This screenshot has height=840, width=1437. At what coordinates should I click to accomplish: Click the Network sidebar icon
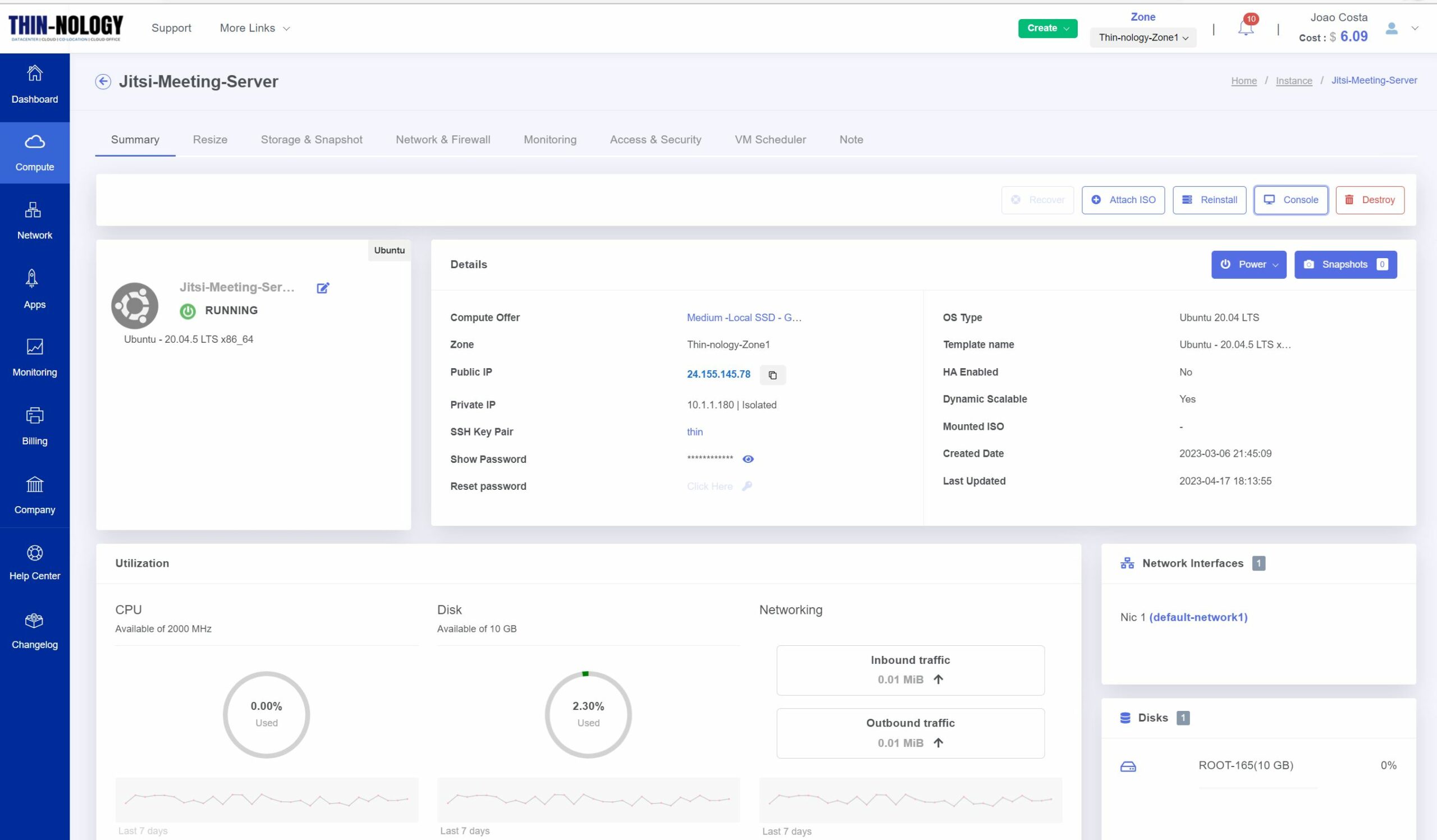pyautogui.click(x=34, y=220)
